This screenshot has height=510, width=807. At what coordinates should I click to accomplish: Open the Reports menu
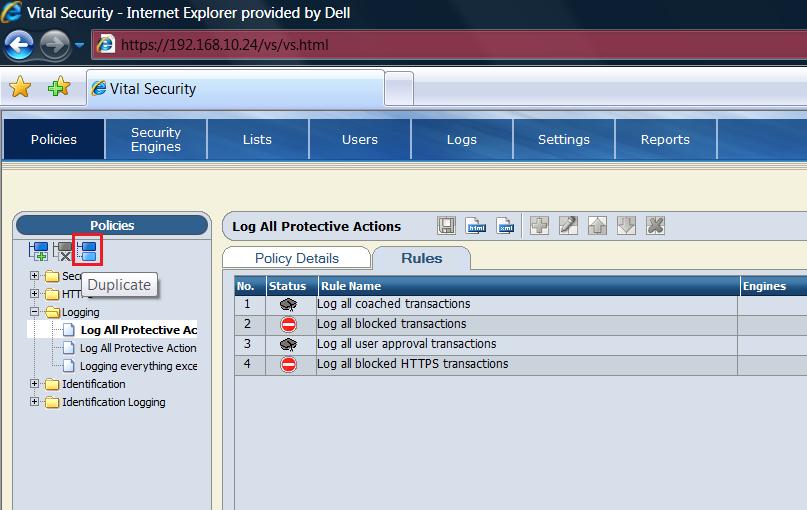tap(665, 139)
